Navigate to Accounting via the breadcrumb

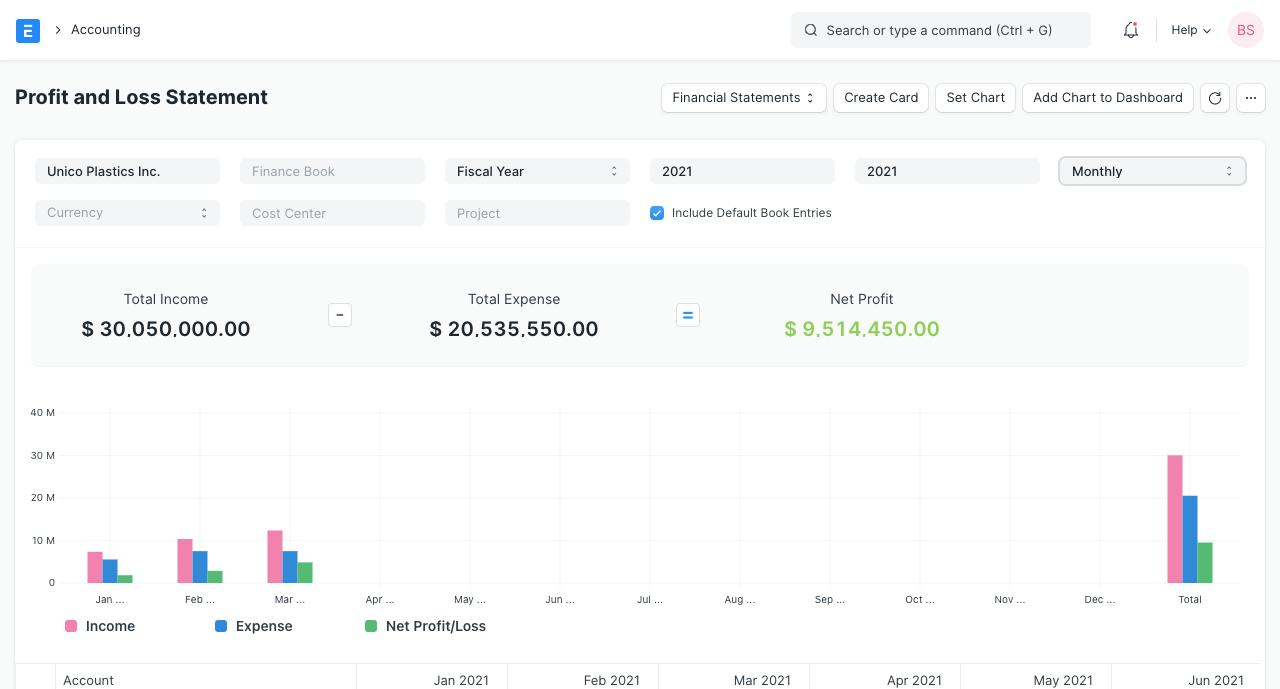click(x=105, y=30)
